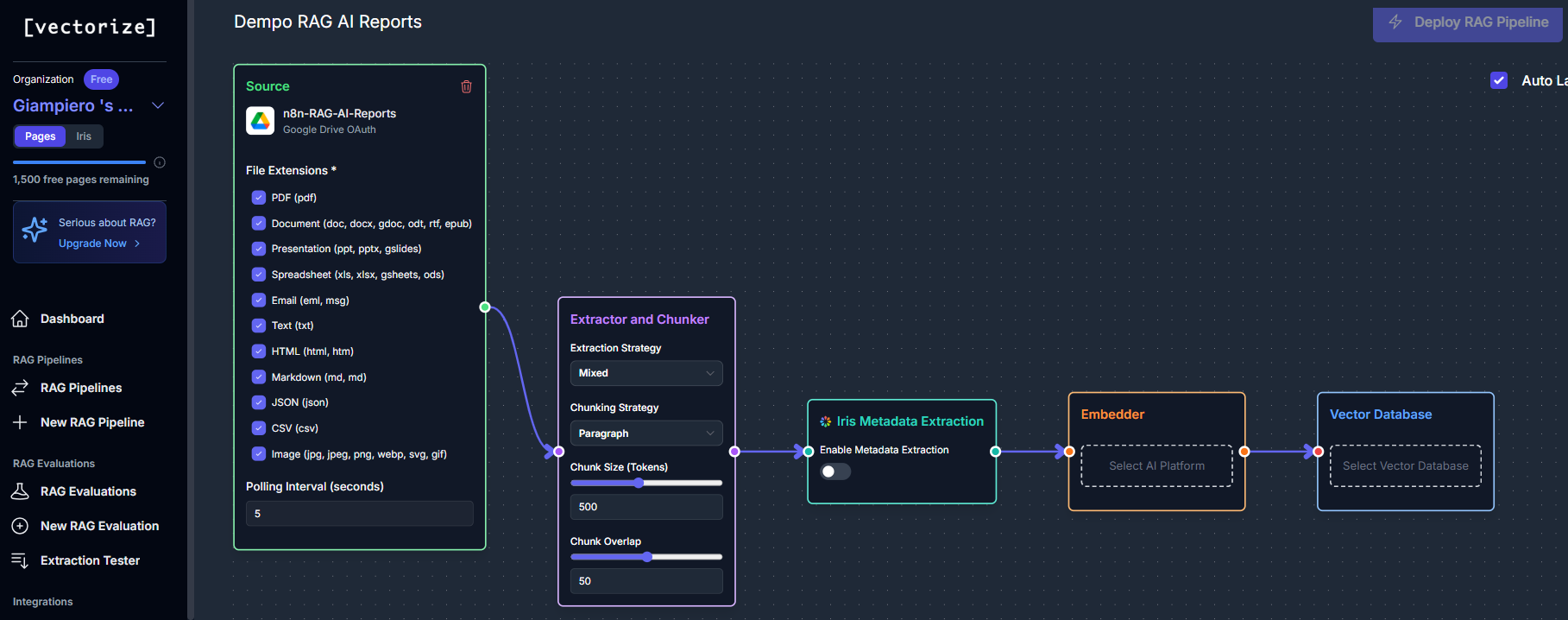1568x620 pixels.
Task: Enable Metadata Extraction toggle switch
Action: pos(835,471)
